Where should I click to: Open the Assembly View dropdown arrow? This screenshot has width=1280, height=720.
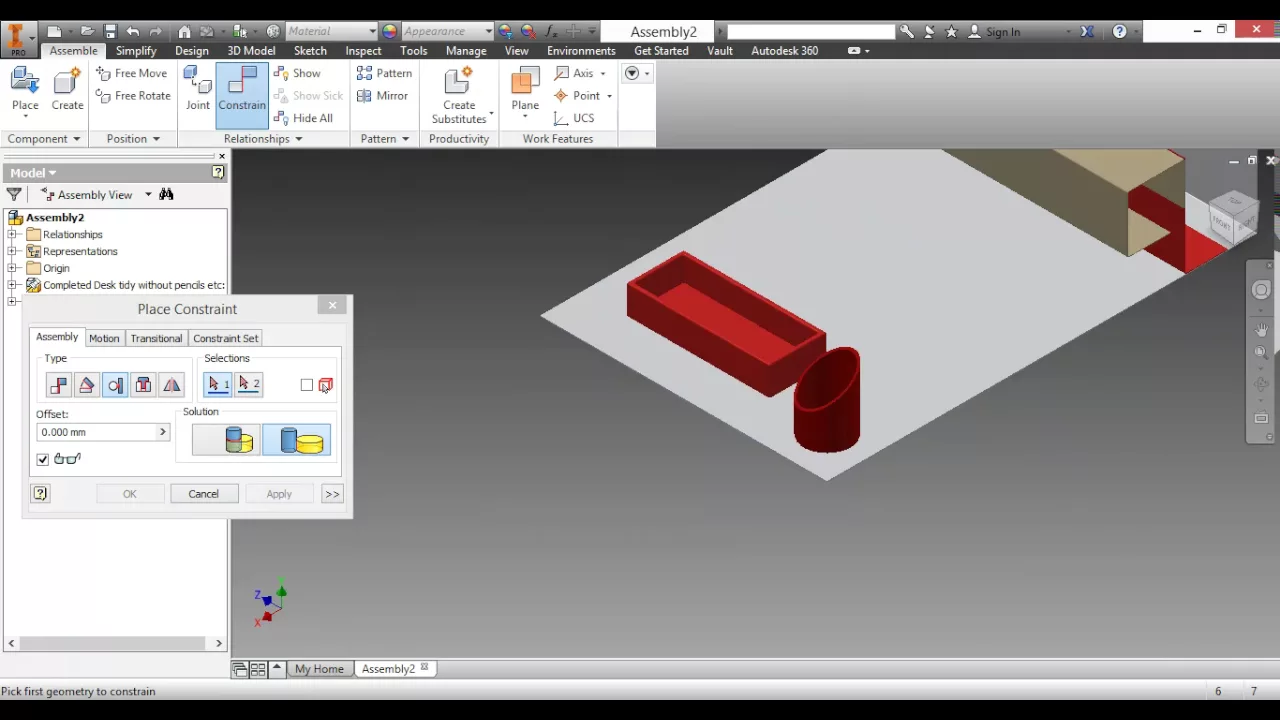pos(148,195)
